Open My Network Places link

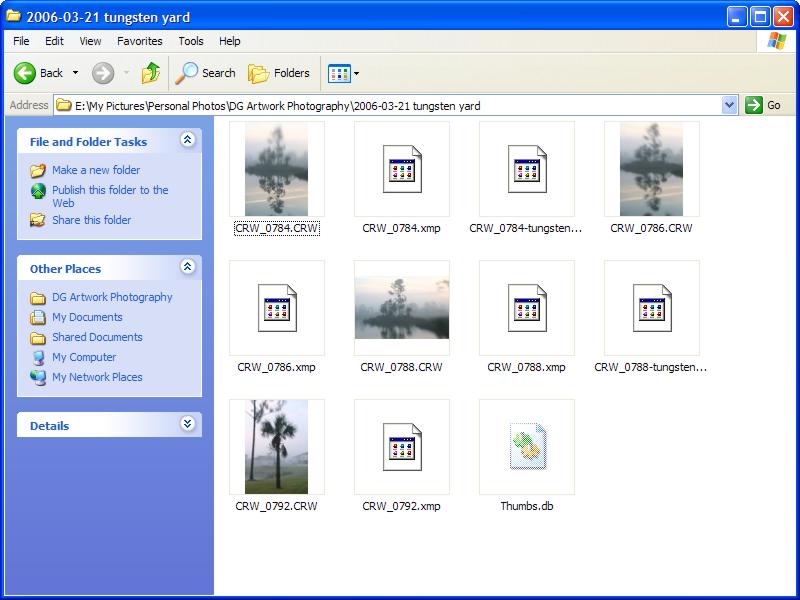tap(97, 377)
